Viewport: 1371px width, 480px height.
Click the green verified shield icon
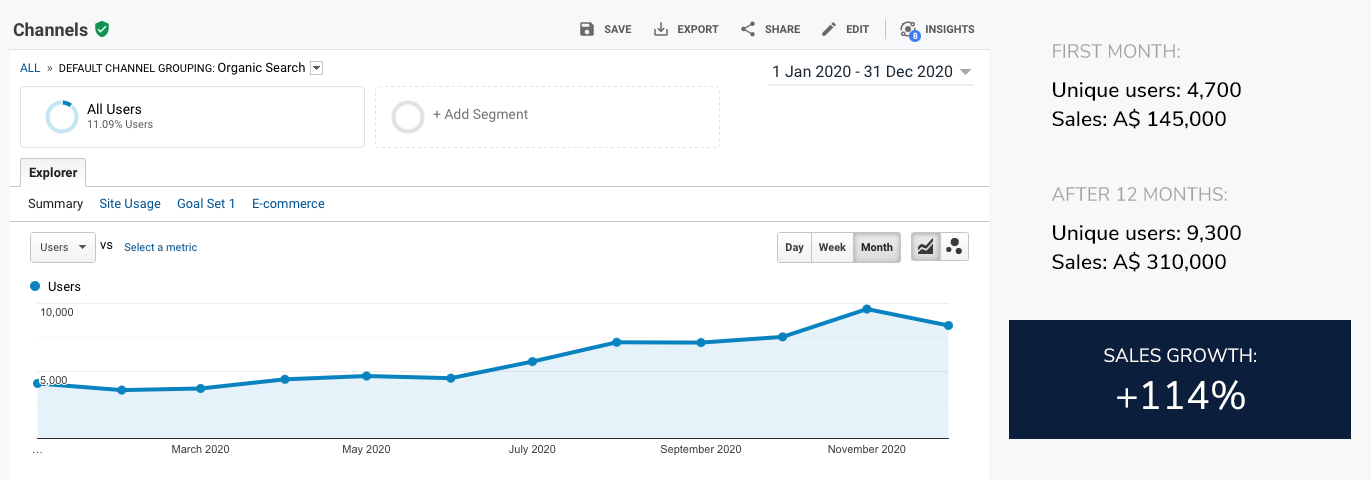[102, 30]
